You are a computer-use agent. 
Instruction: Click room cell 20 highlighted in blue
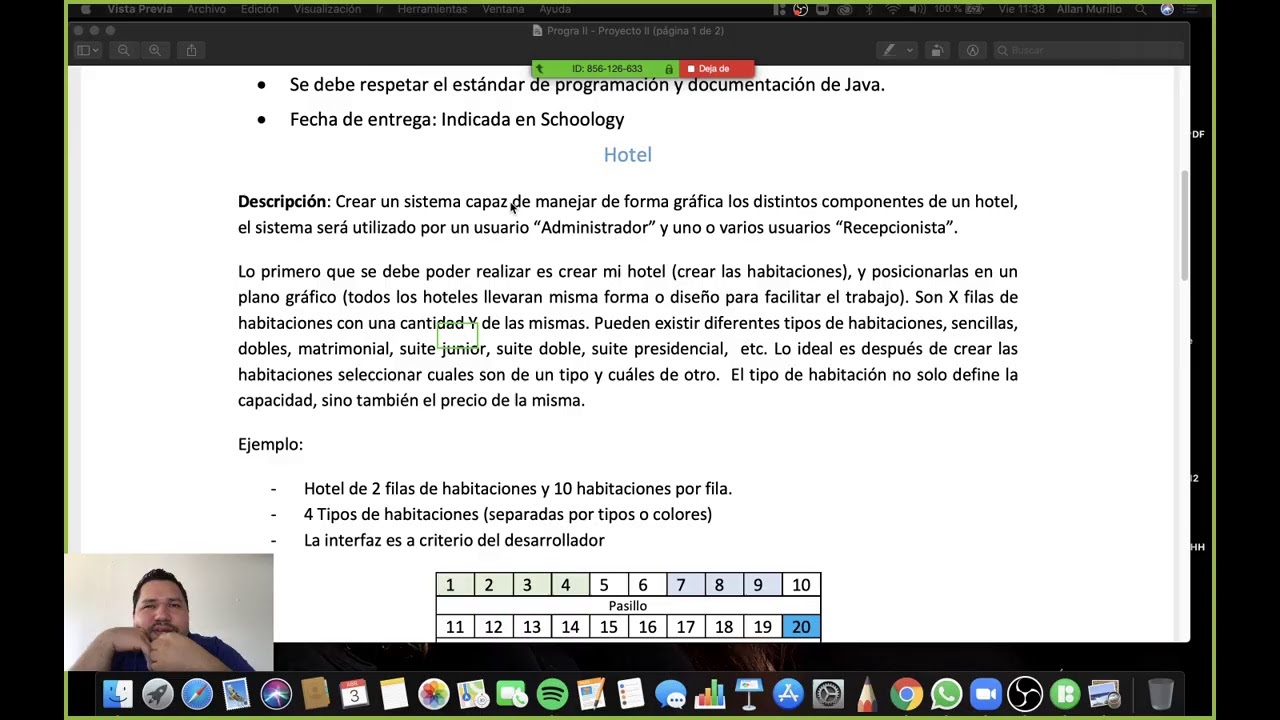click(x=801, y=627)
